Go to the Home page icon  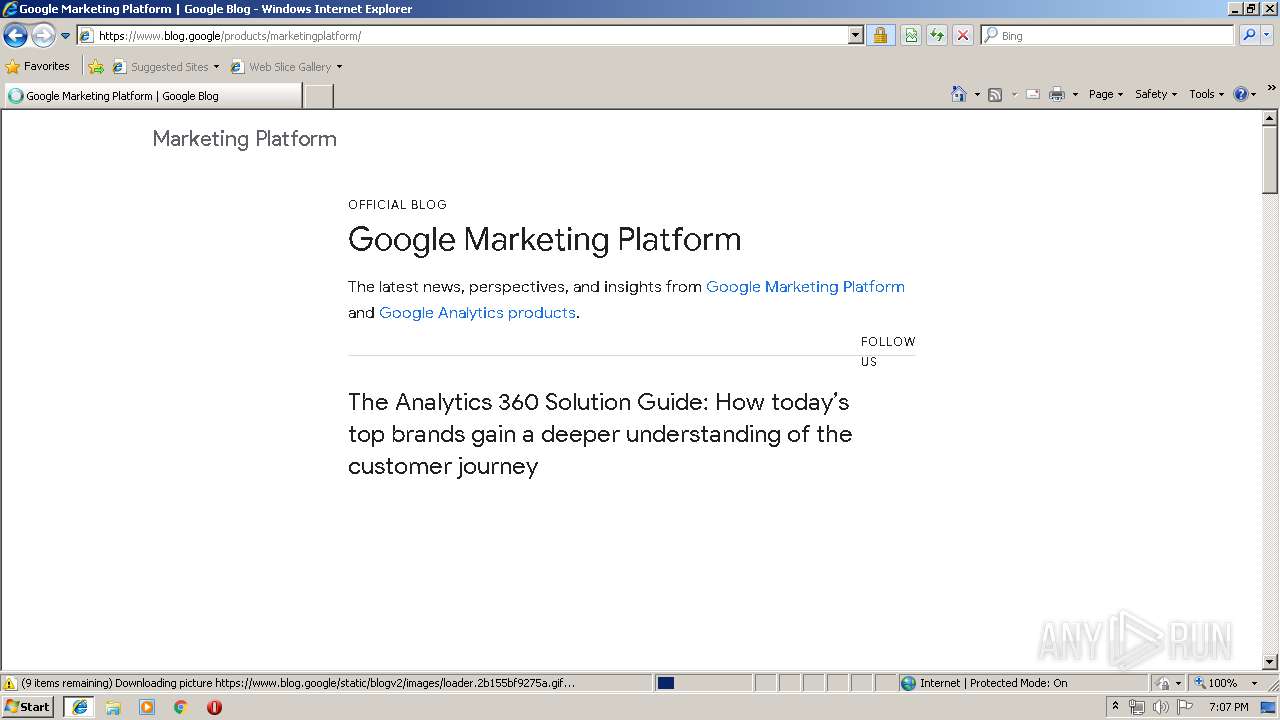pyautogui.click(x=959, y=94)
